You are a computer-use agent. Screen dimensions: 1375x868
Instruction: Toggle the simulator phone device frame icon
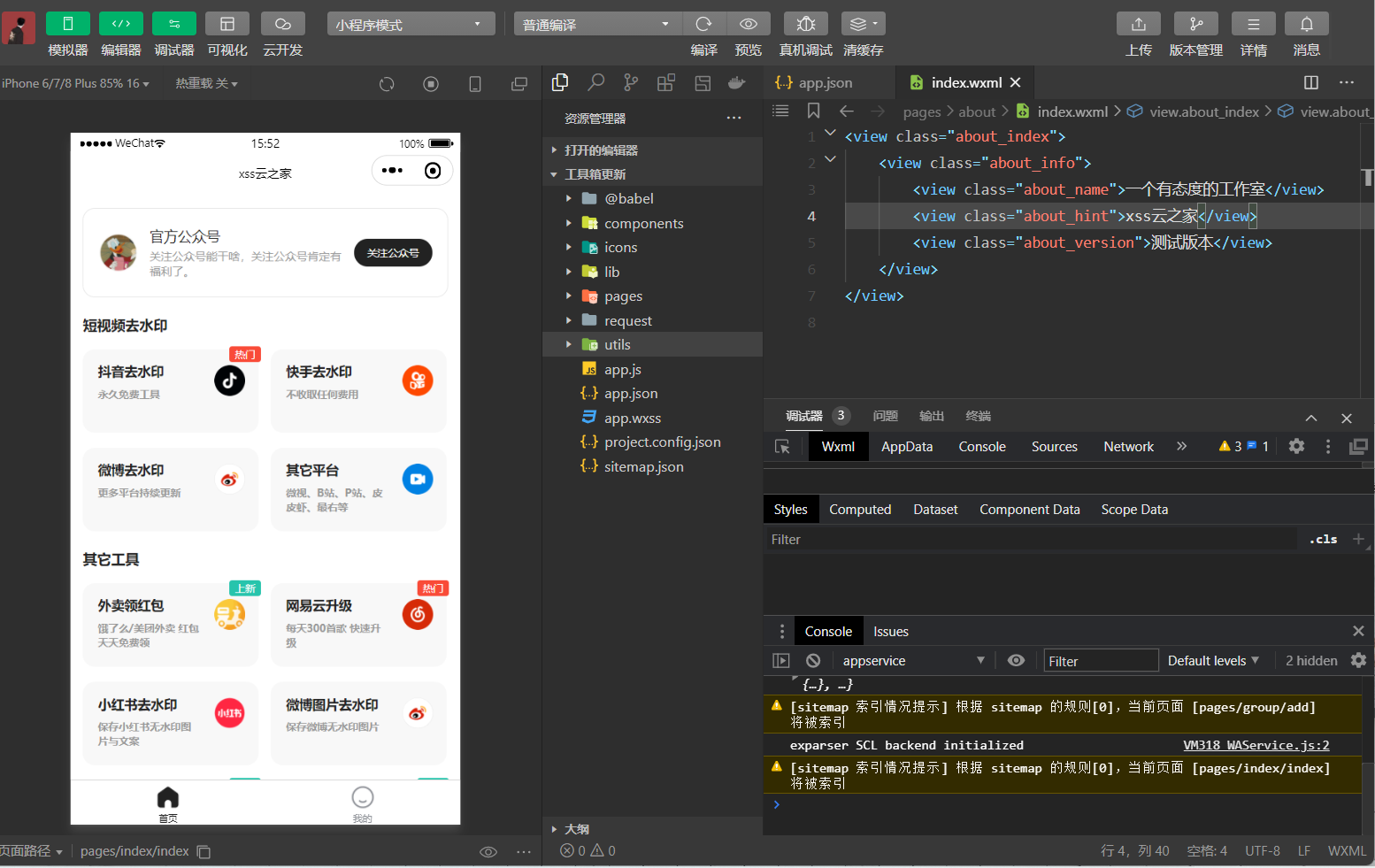[475, 84]
